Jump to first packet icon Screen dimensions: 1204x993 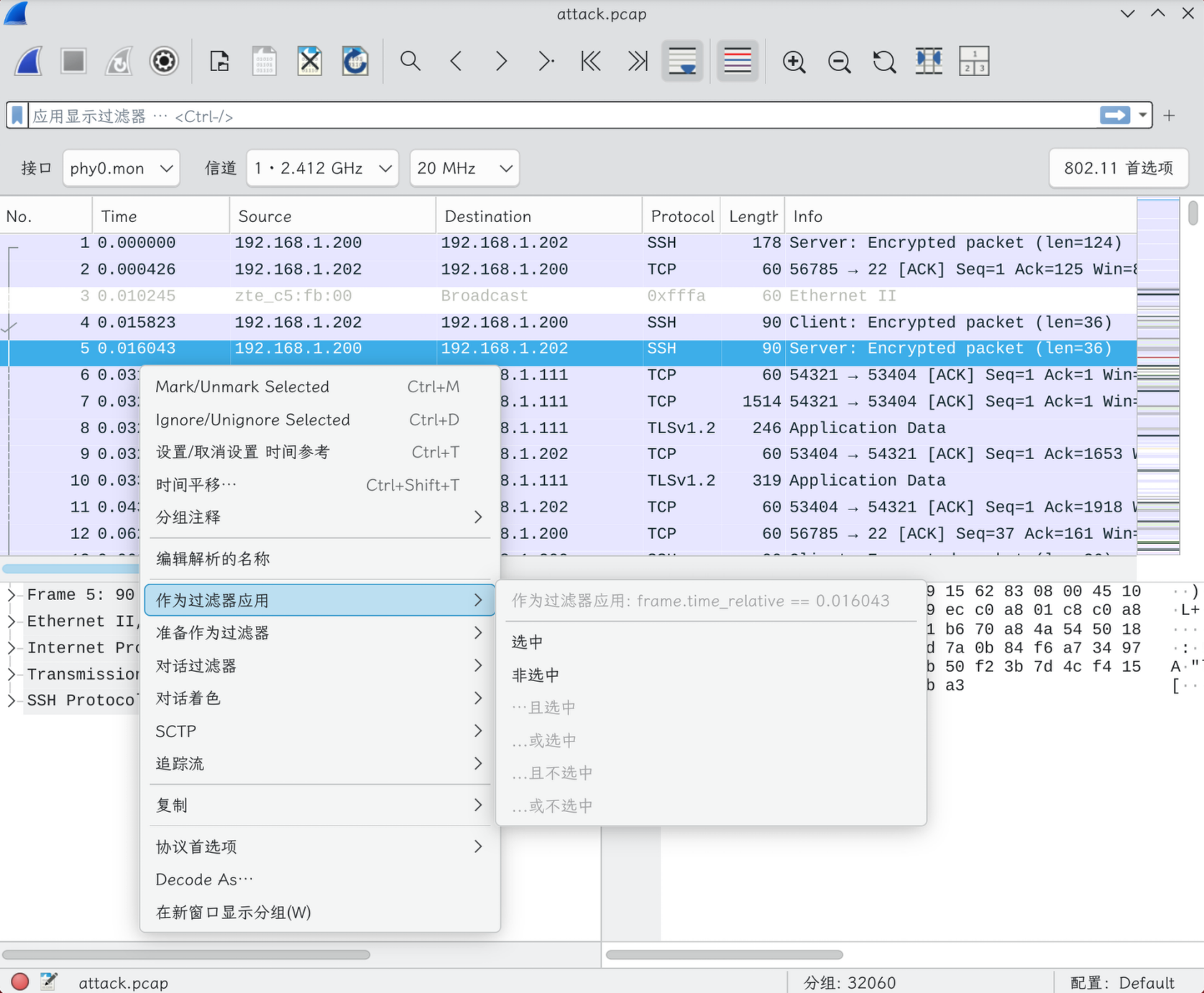click(592, 61)
